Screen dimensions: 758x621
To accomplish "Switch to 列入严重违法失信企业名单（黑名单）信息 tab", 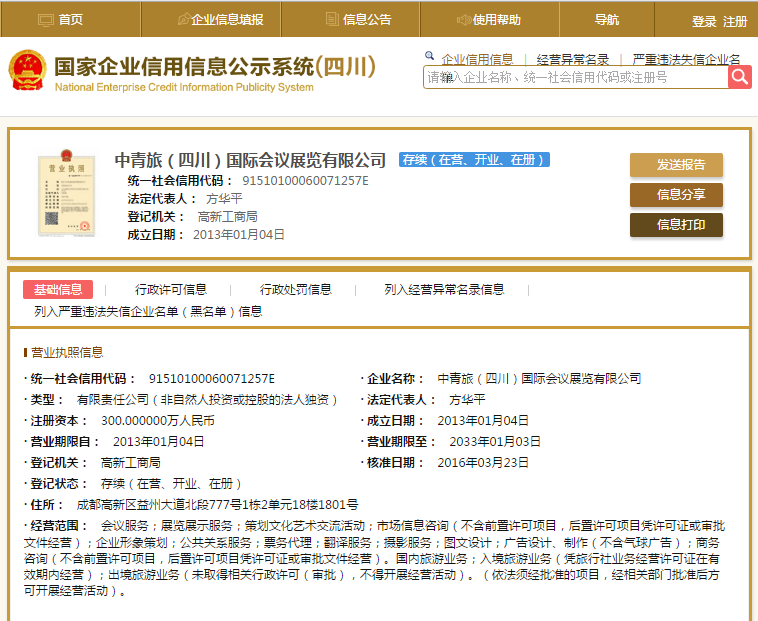I will [x=148, y=311].
